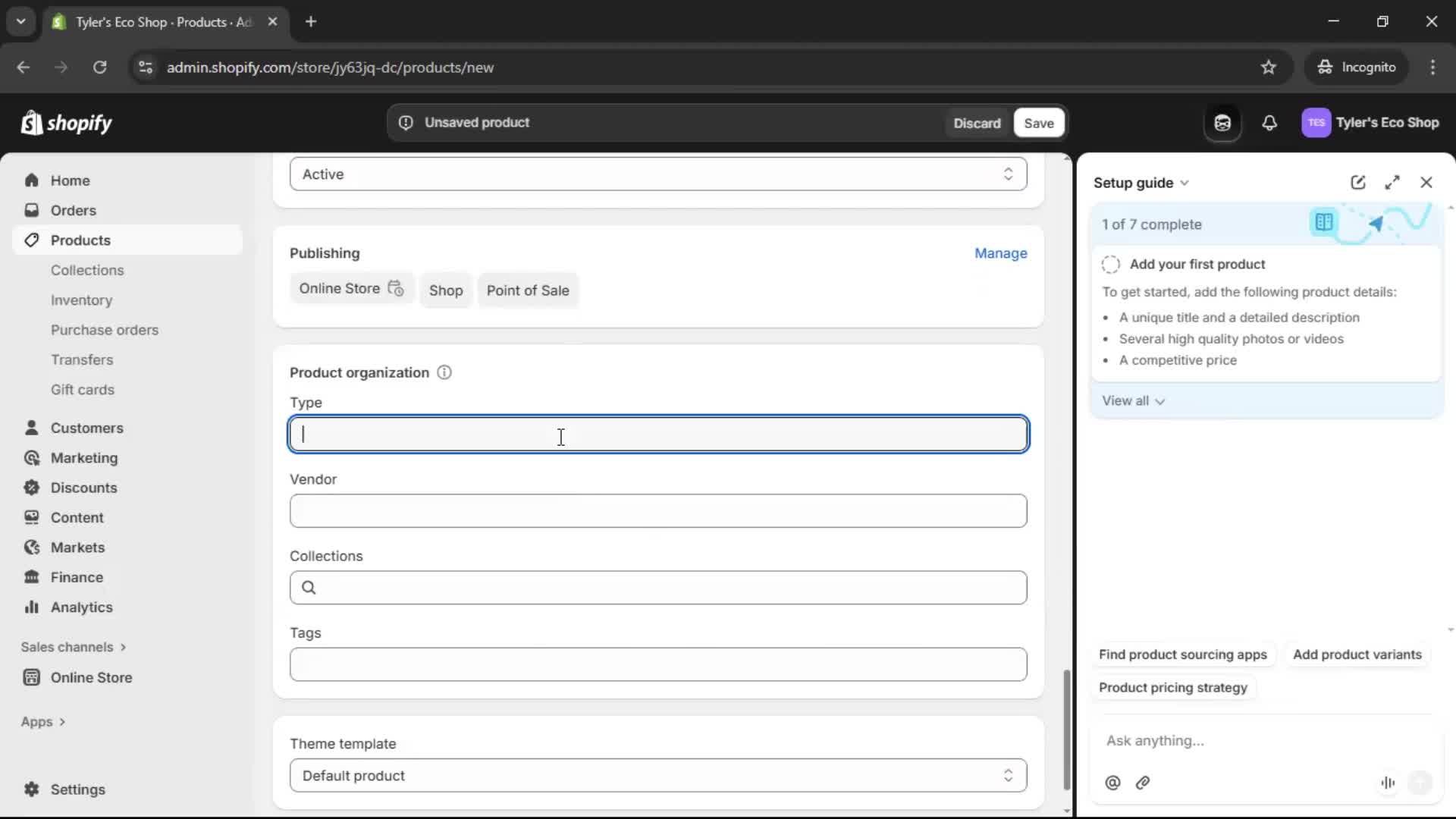Click the attach link icon in the chat input
The image size is (1456, 819).
click(x=1144, y=783)
